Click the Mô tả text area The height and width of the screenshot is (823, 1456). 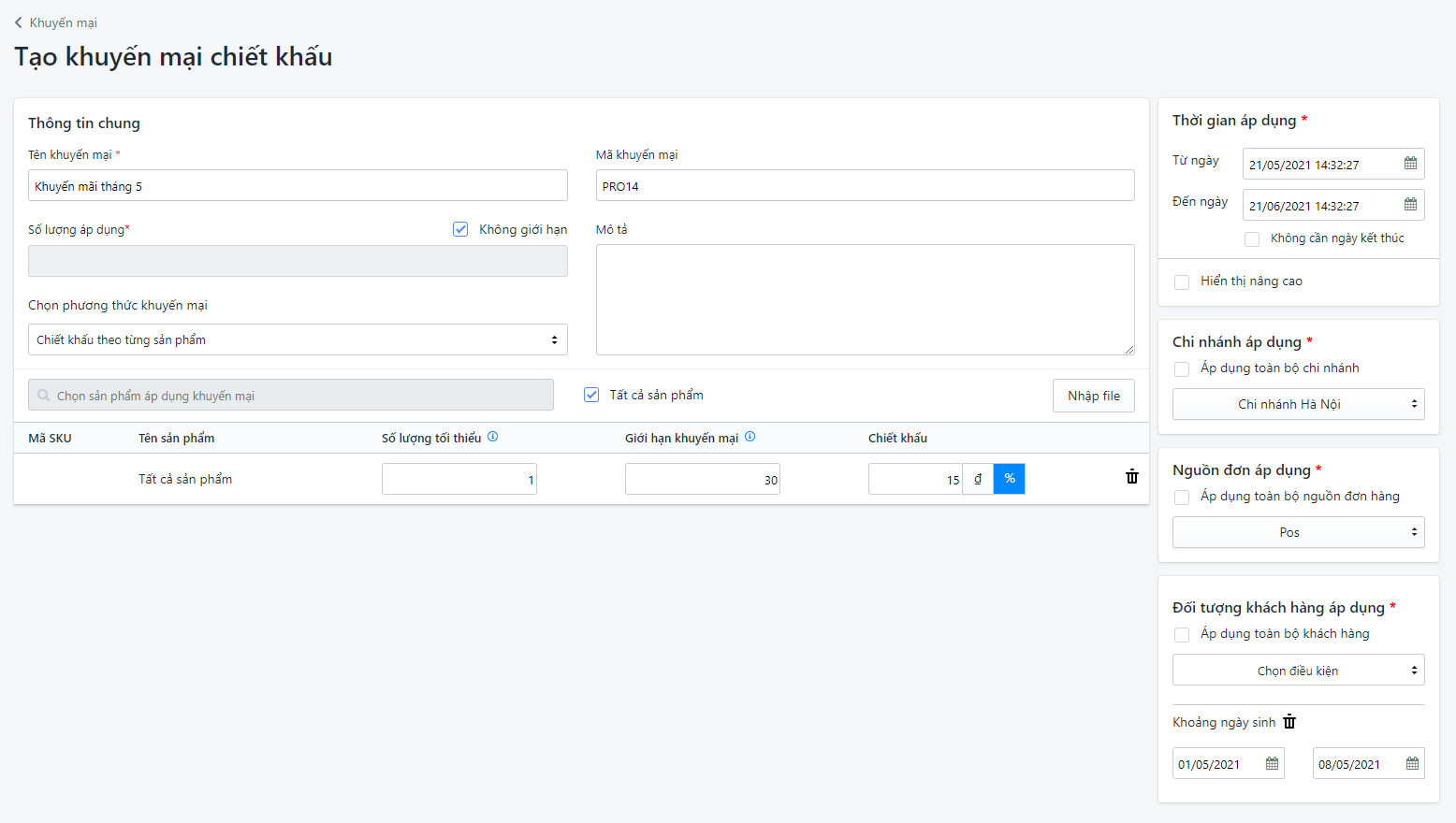[x=865, y=299]
